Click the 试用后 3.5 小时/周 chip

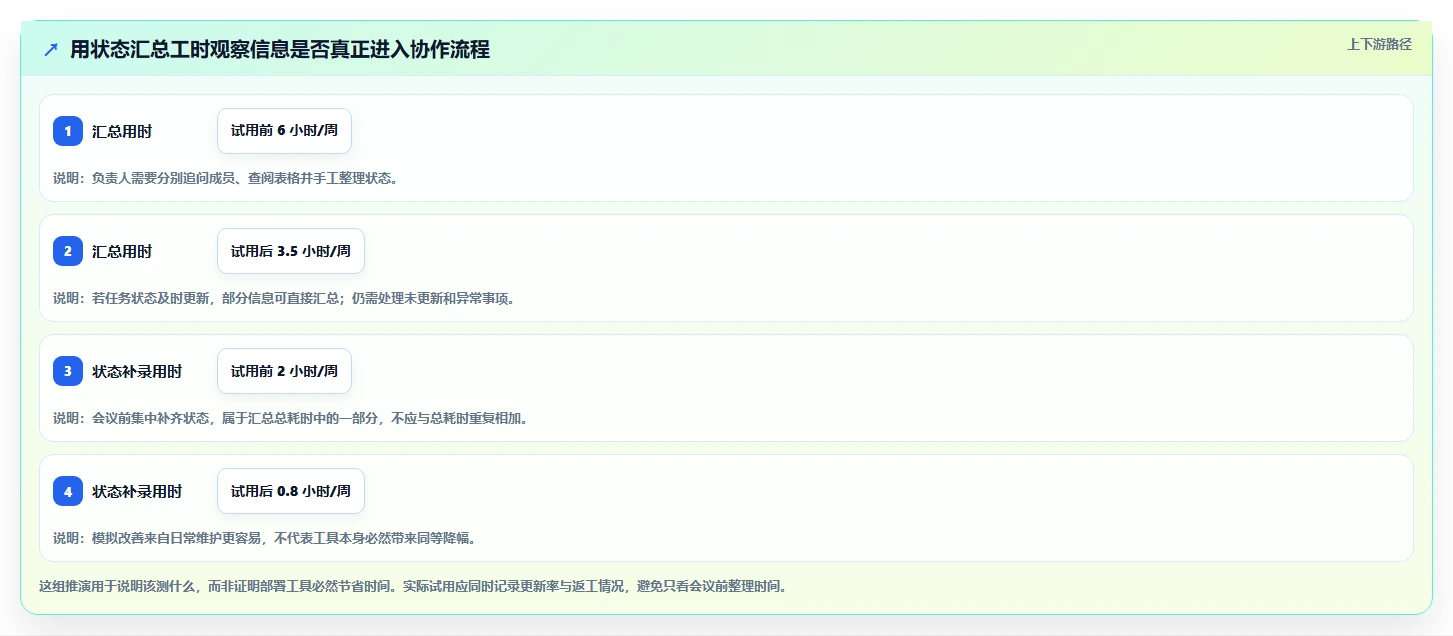291,251
